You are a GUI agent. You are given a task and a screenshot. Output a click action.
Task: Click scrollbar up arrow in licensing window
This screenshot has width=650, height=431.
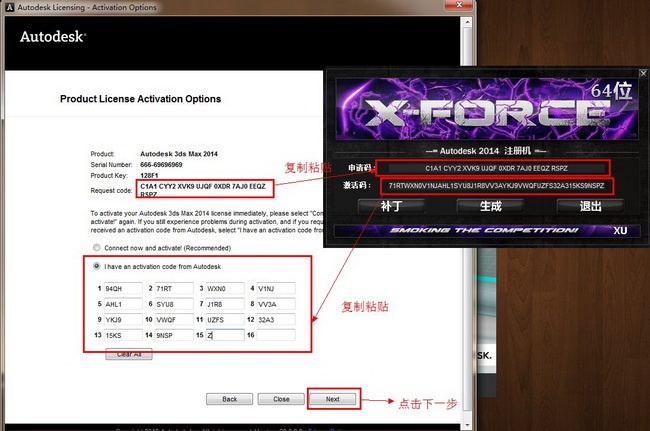pos(467,22)
